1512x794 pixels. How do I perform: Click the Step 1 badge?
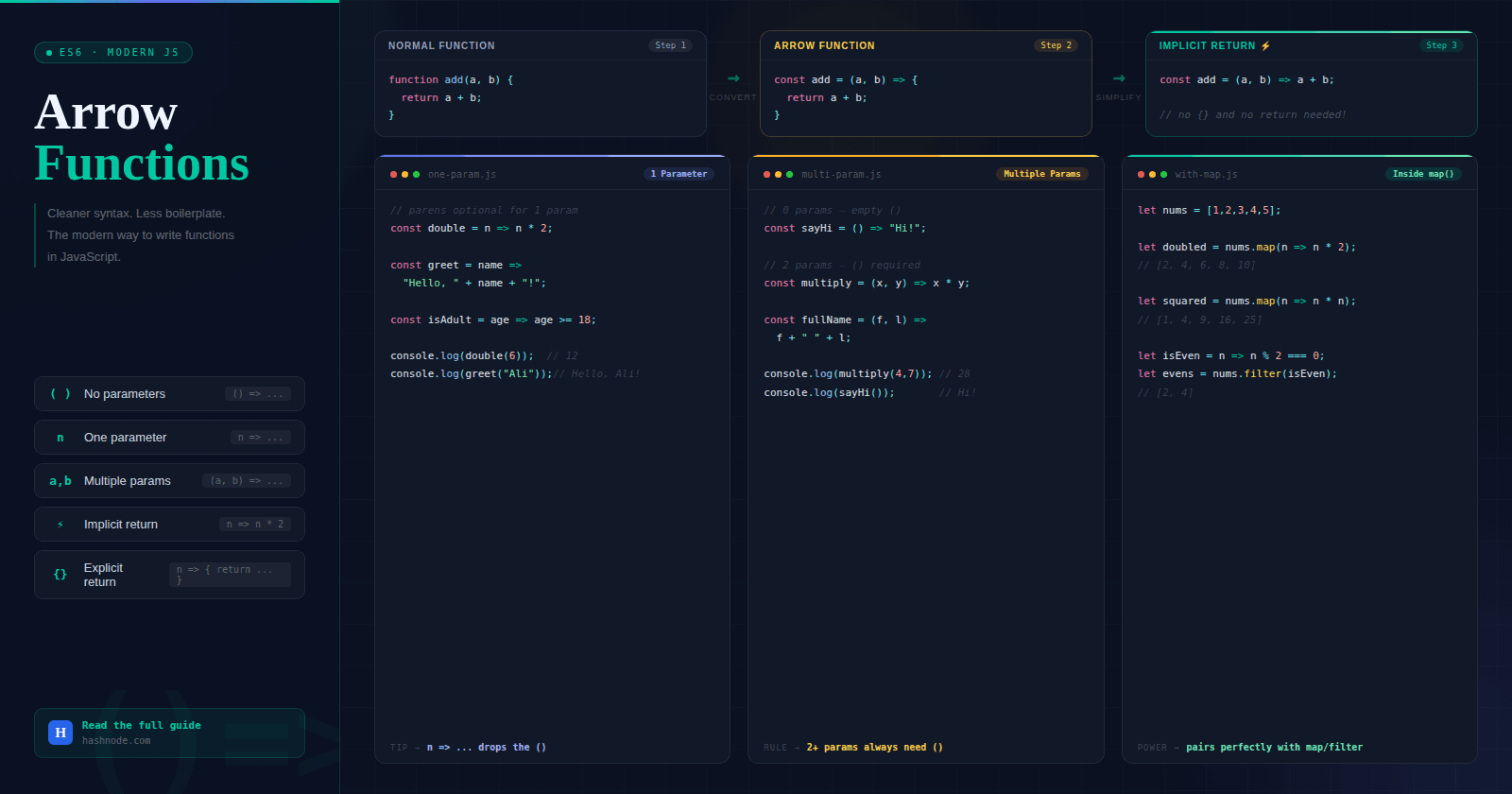click(671, 45)
